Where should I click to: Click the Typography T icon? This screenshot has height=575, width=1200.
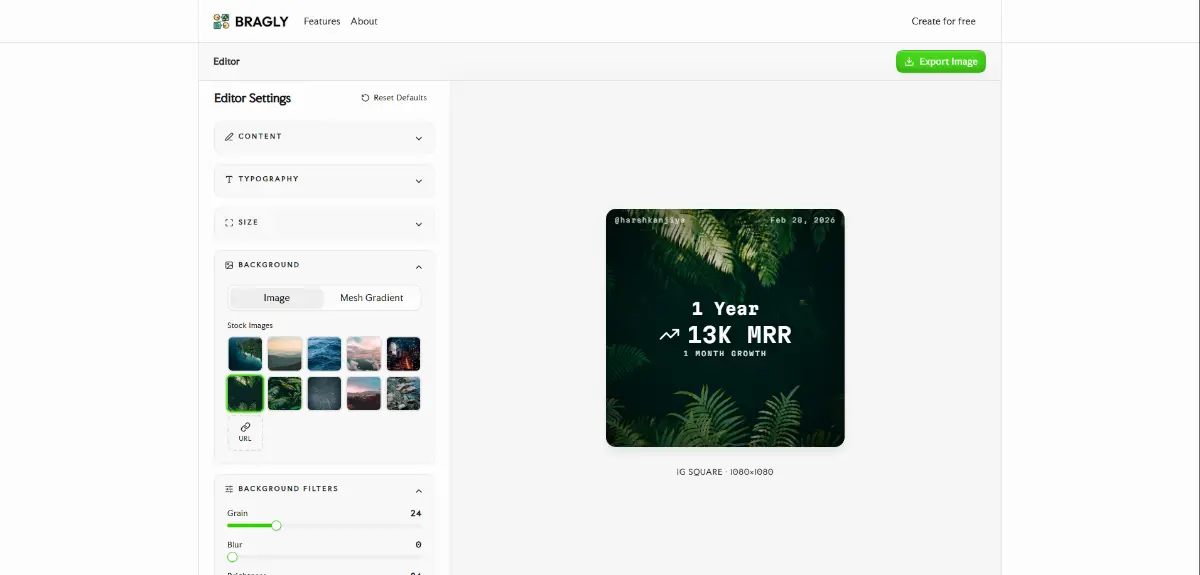click(x=229, y=180)
